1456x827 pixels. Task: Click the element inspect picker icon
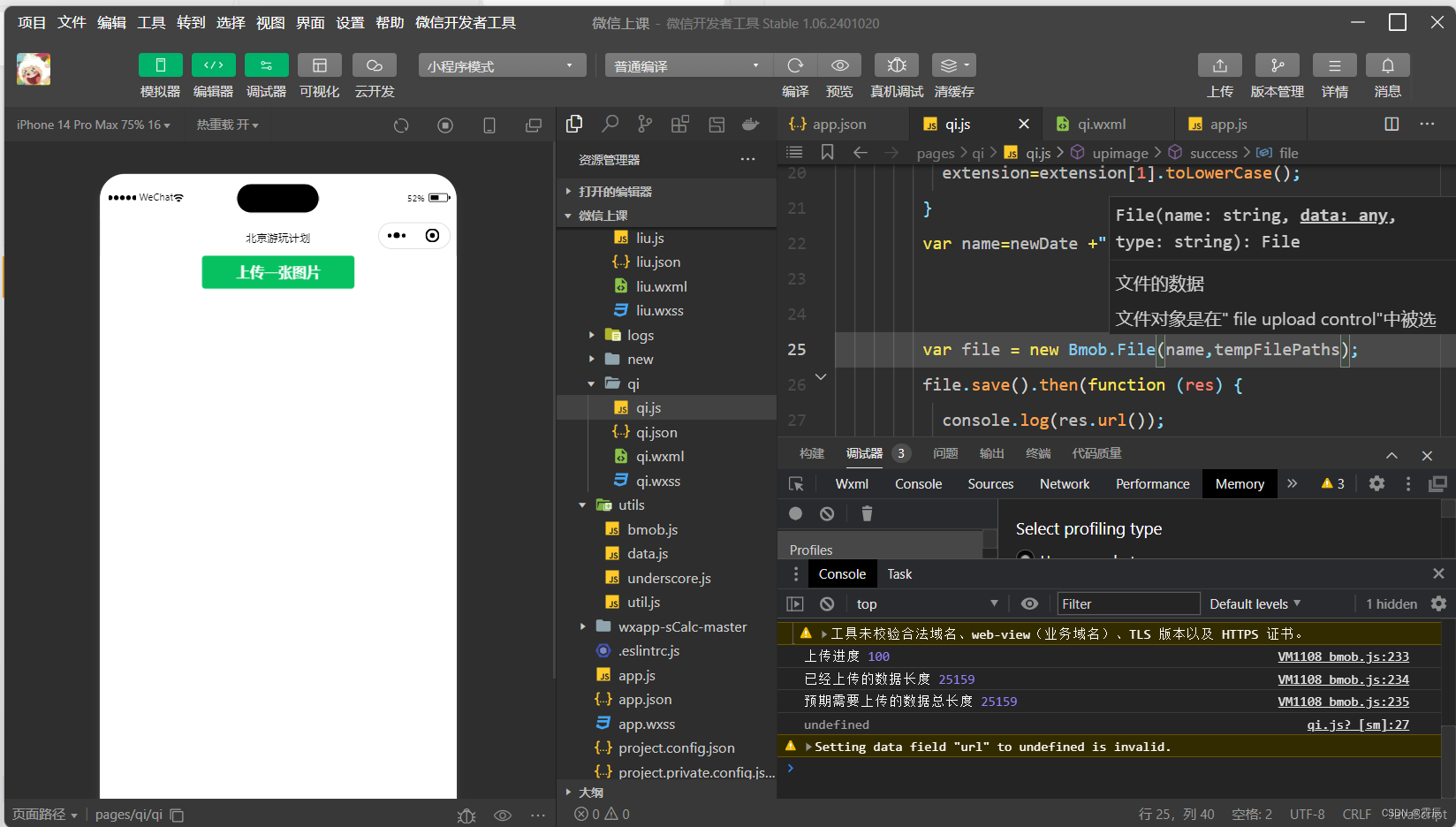[x=796, y=484]
